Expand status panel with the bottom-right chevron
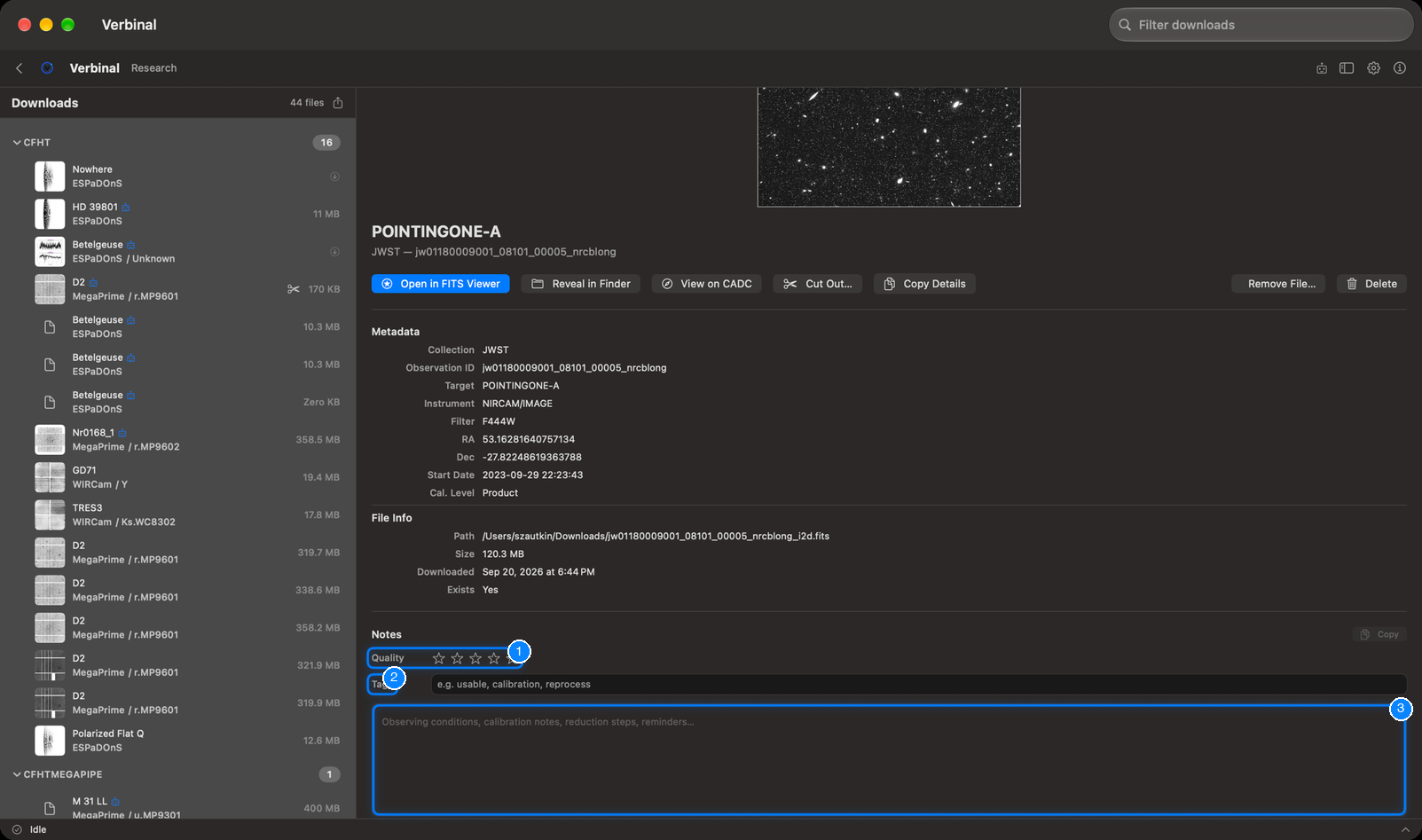 point(1405,829)
